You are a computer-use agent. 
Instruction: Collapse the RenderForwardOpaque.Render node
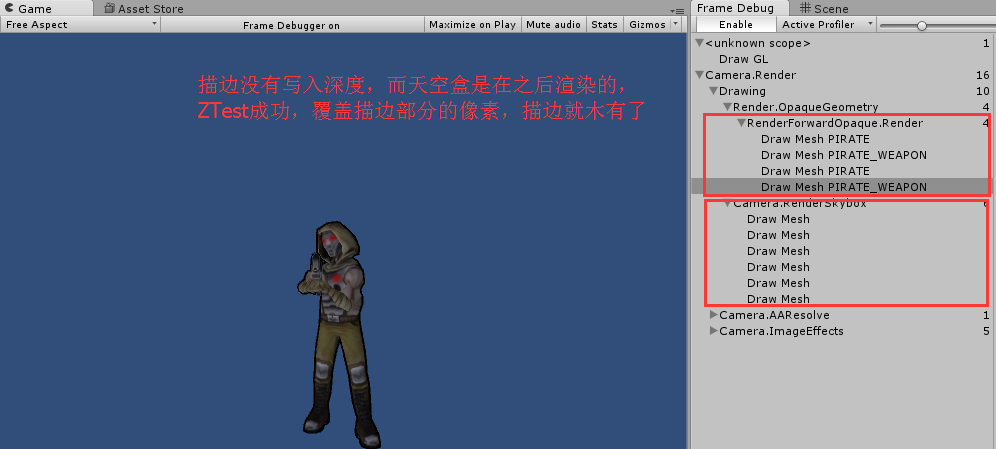[741, 123]
